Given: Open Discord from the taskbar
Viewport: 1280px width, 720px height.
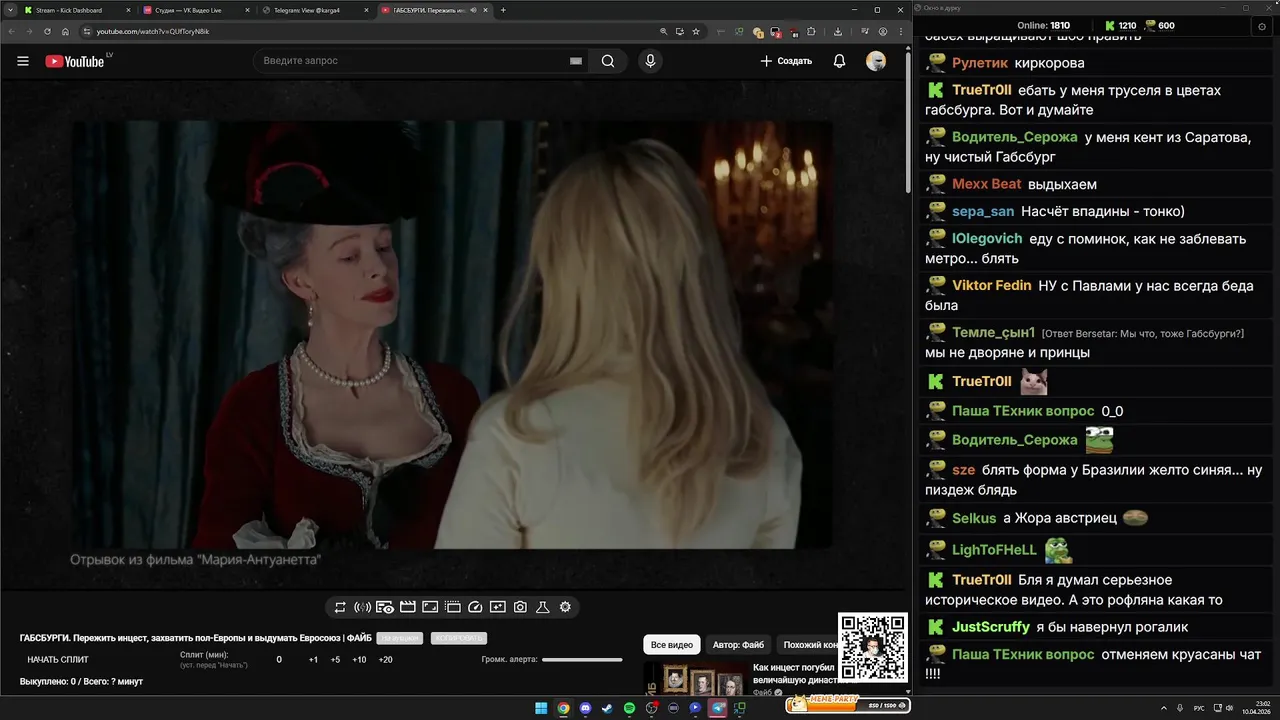Looking at the screenshot, I should click(585, 708).
